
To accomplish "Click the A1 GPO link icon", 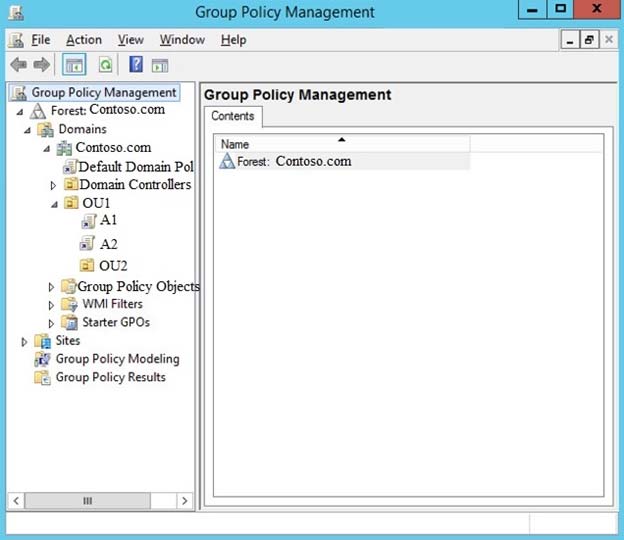I will (x=89, y=221).
